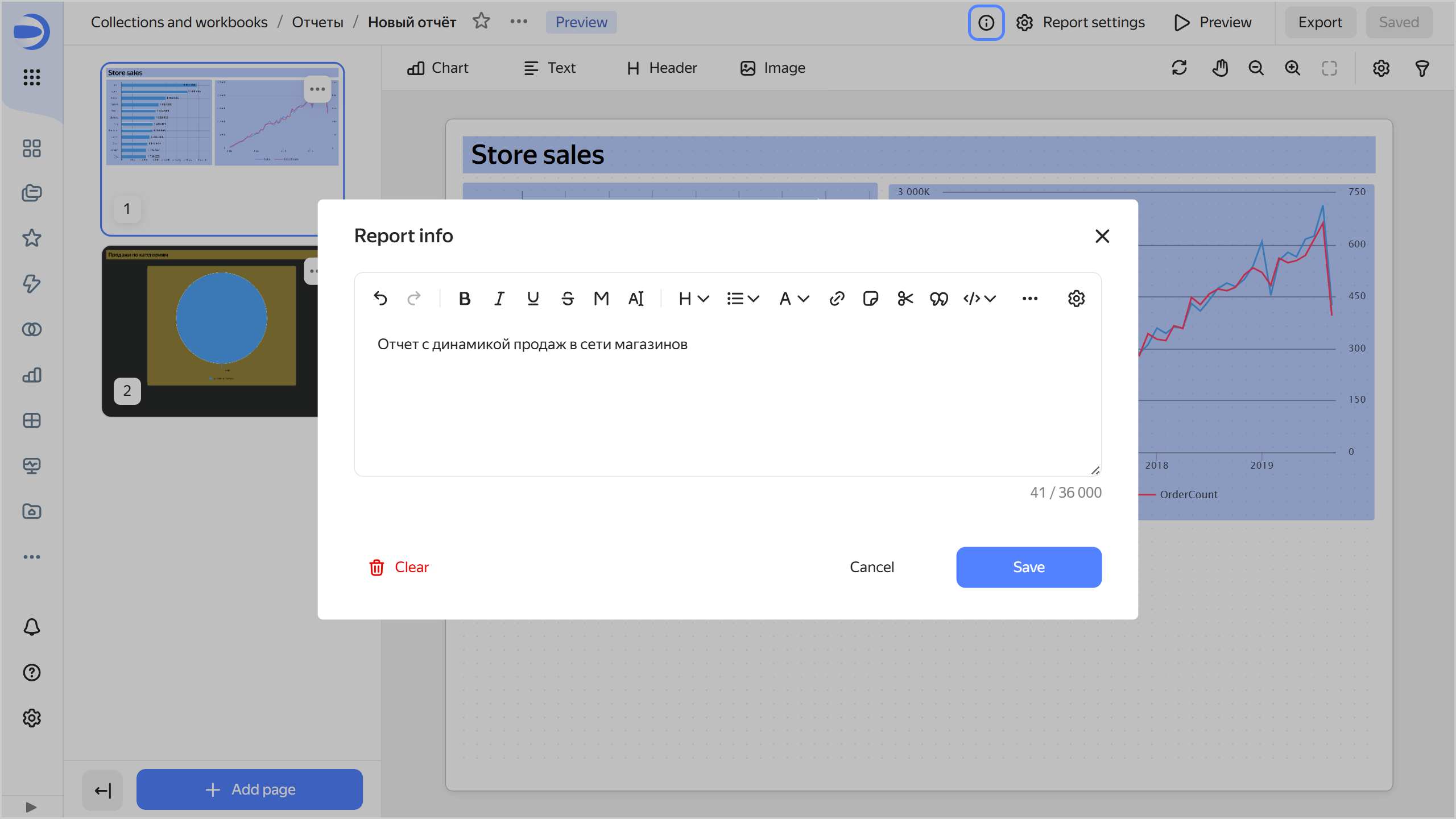Select page 2 thumbnail

pyautogui.click(x=210, y=331)
